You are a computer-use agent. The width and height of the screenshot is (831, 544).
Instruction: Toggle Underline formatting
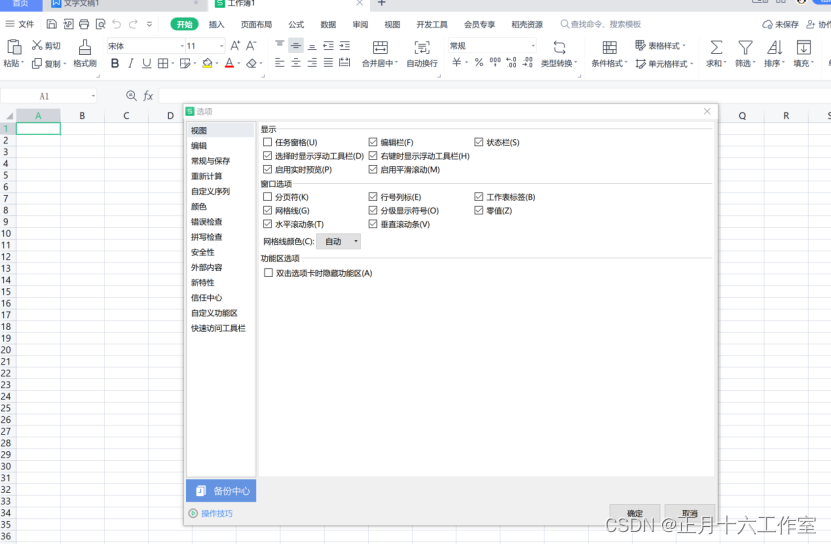[x=147, y=64]
